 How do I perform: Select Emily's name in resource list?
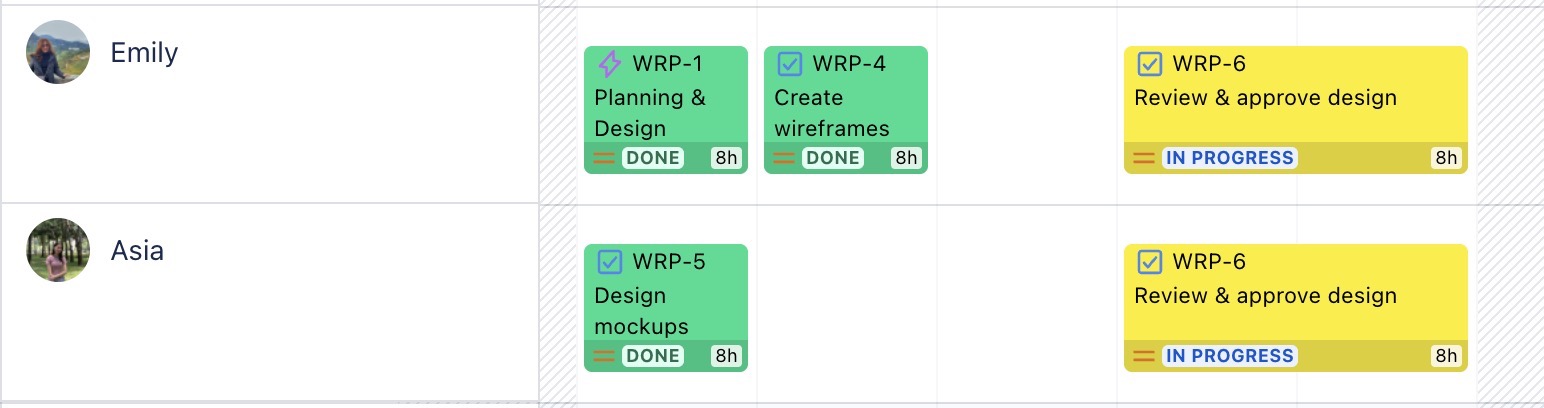[144, 52]
